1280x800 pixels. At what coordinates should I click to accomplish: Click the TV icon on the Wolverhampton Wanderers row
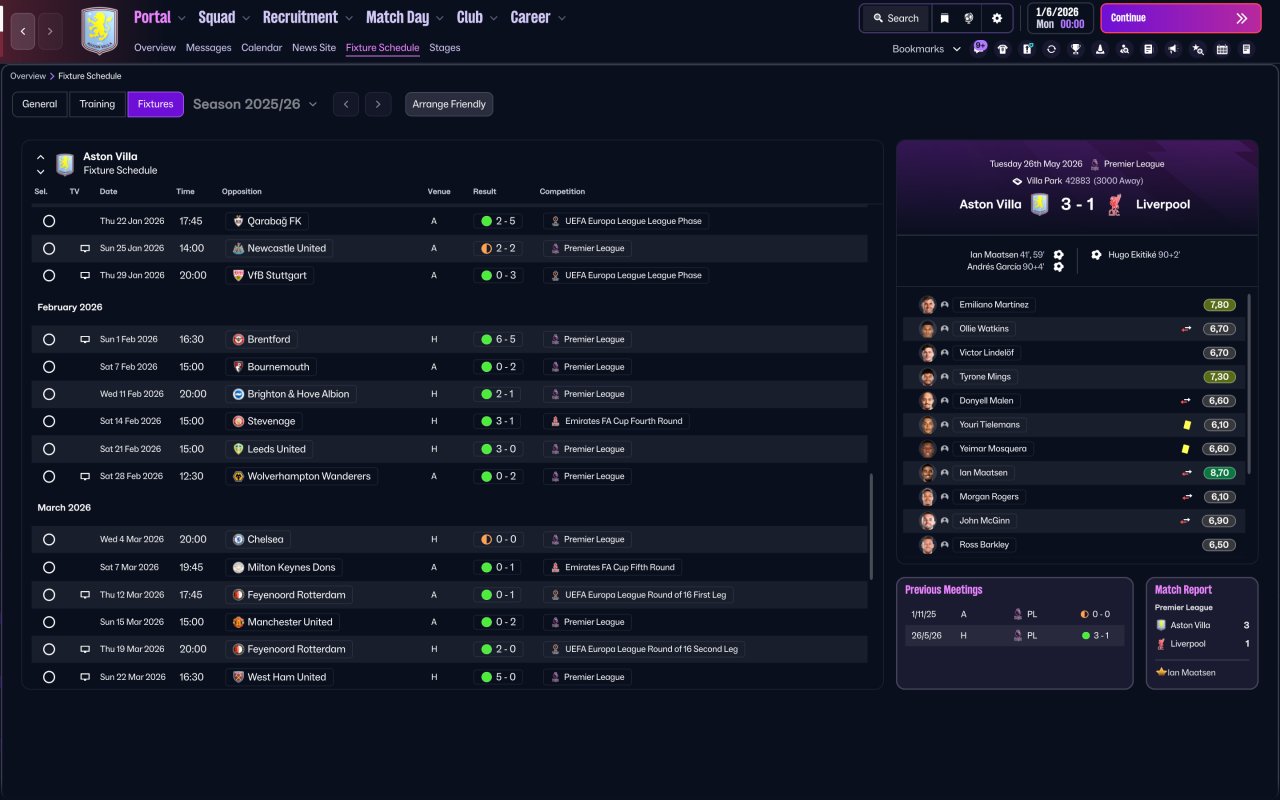[85, 477]
